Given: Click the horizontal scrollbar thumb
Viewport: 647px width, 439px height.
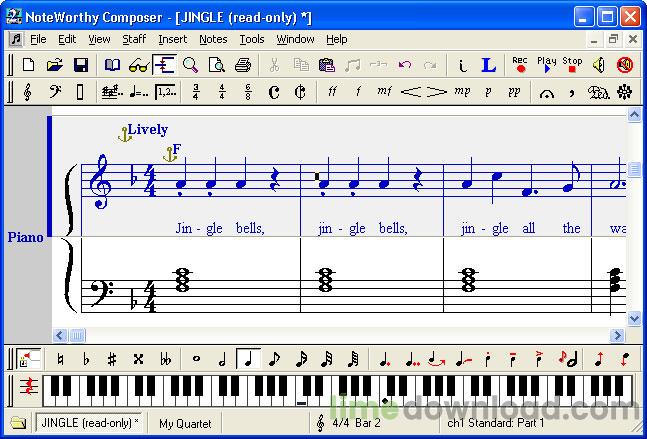Looking at the screenshot, I should point(77,335).
